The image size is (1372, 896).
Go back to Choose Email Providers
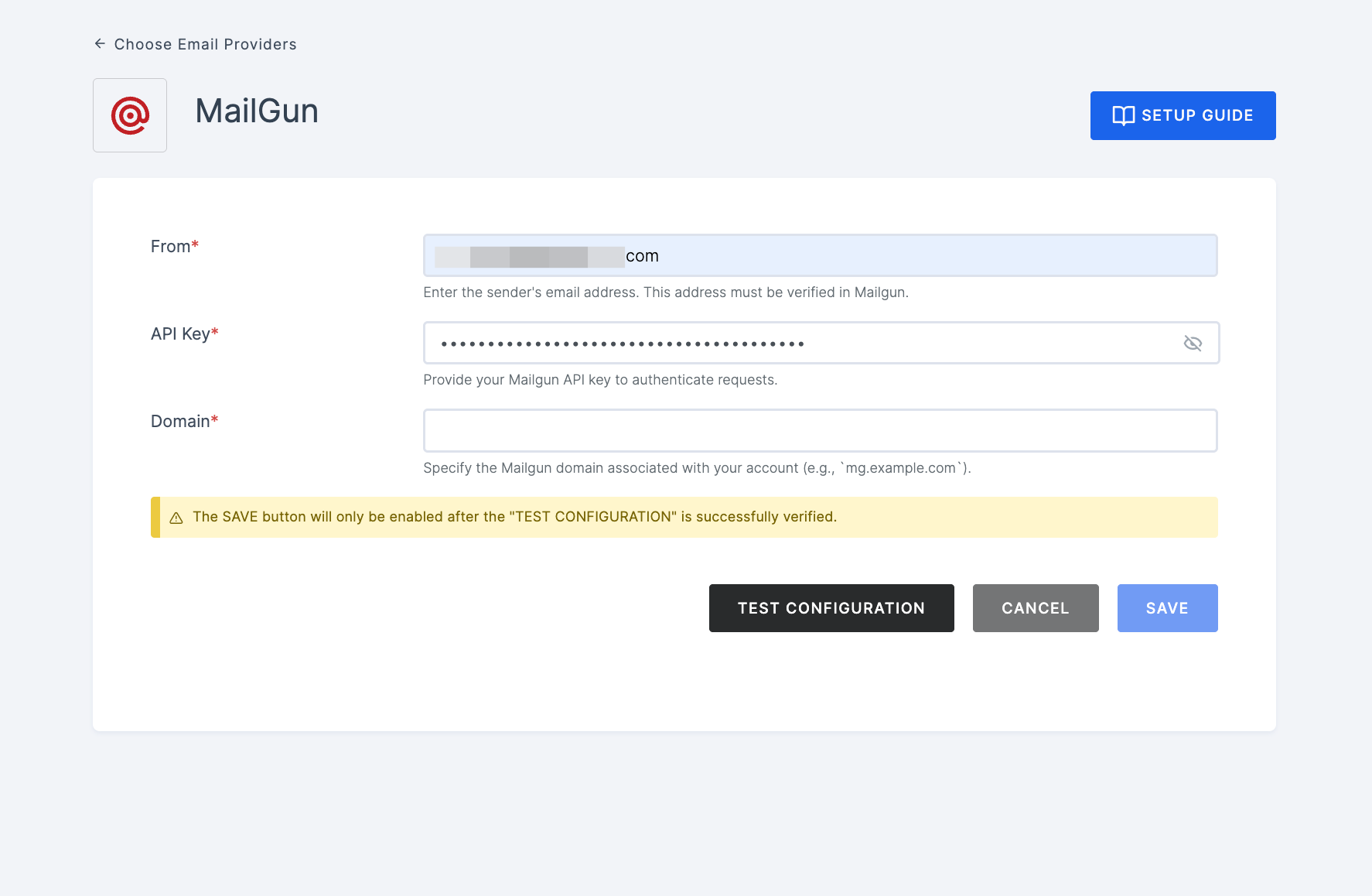point(205,44)
